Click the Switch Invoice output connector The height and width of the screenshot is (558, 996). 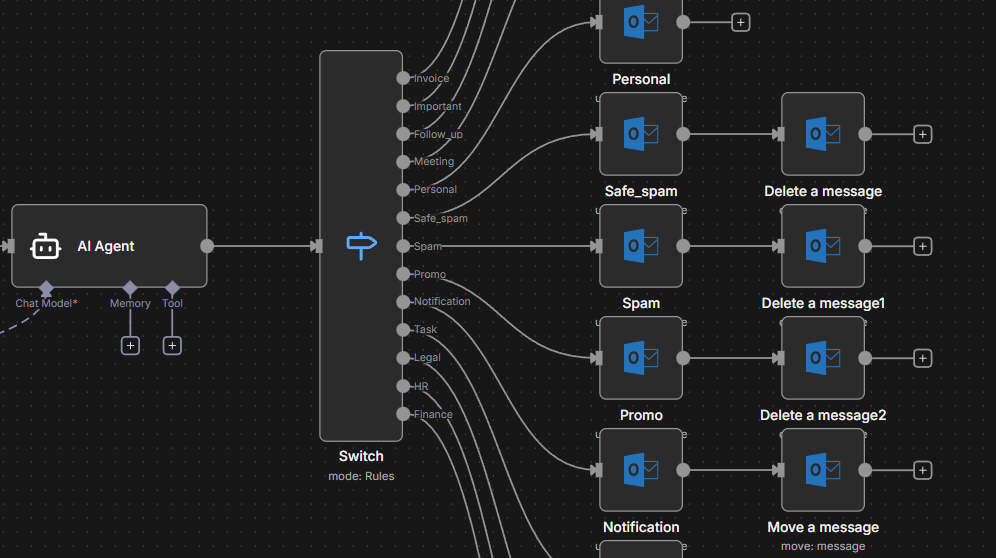coord(403,78)
